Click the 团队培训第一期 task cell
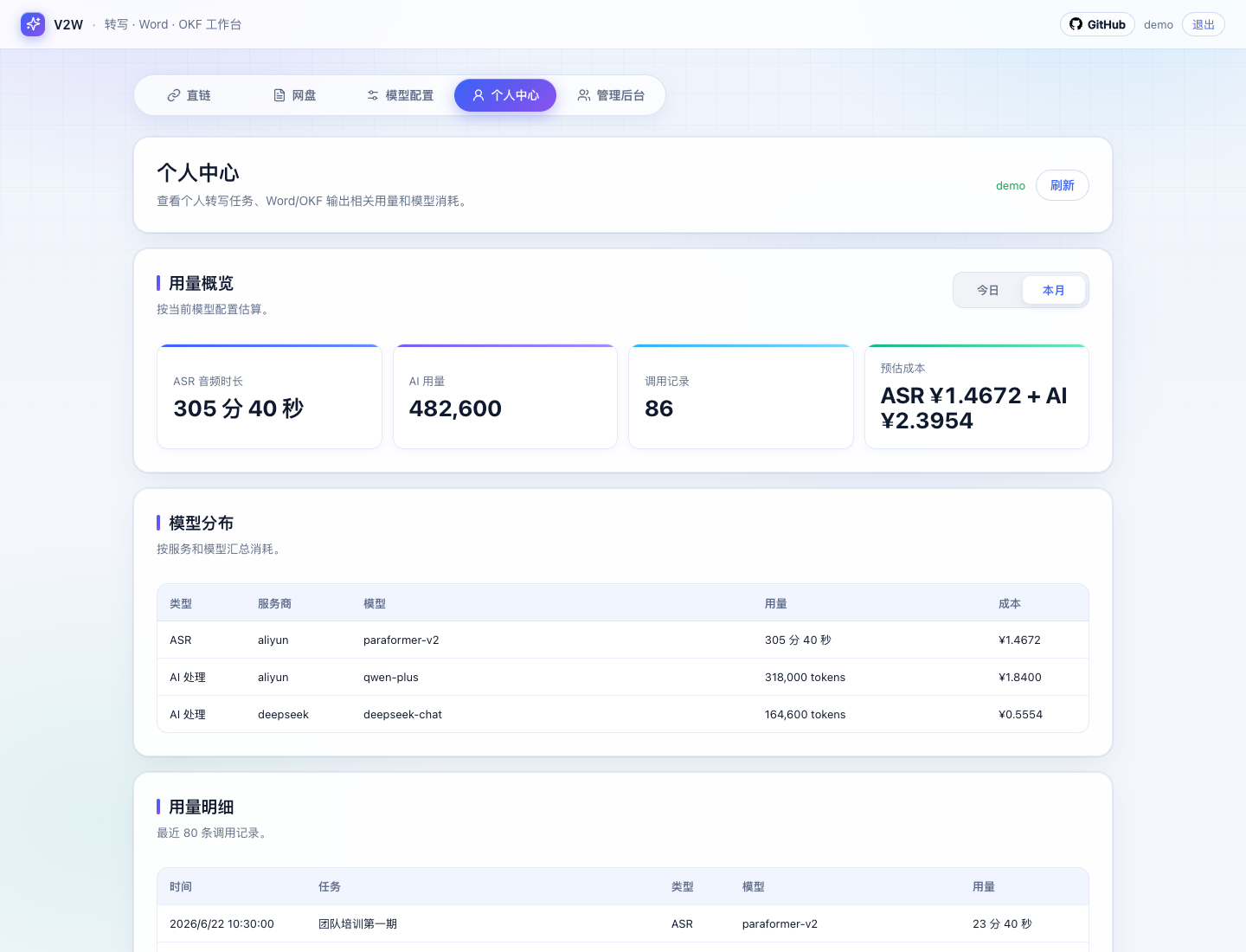The width and height of the screenshot is (1246, 952). (x=357, y=924)
